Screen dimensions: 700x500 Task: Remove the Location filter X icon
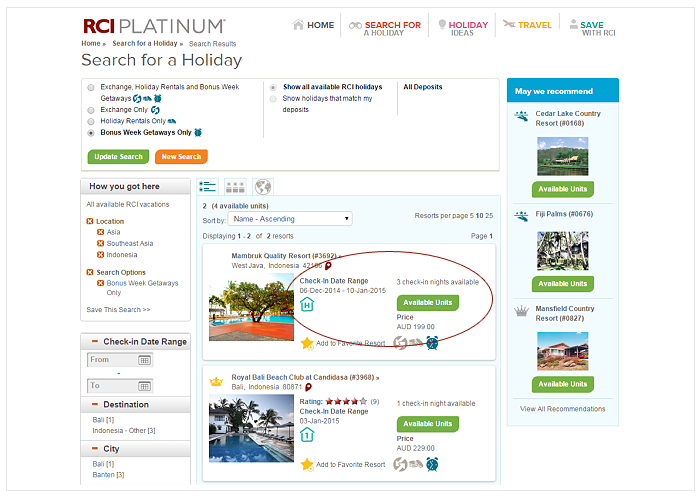90,221
